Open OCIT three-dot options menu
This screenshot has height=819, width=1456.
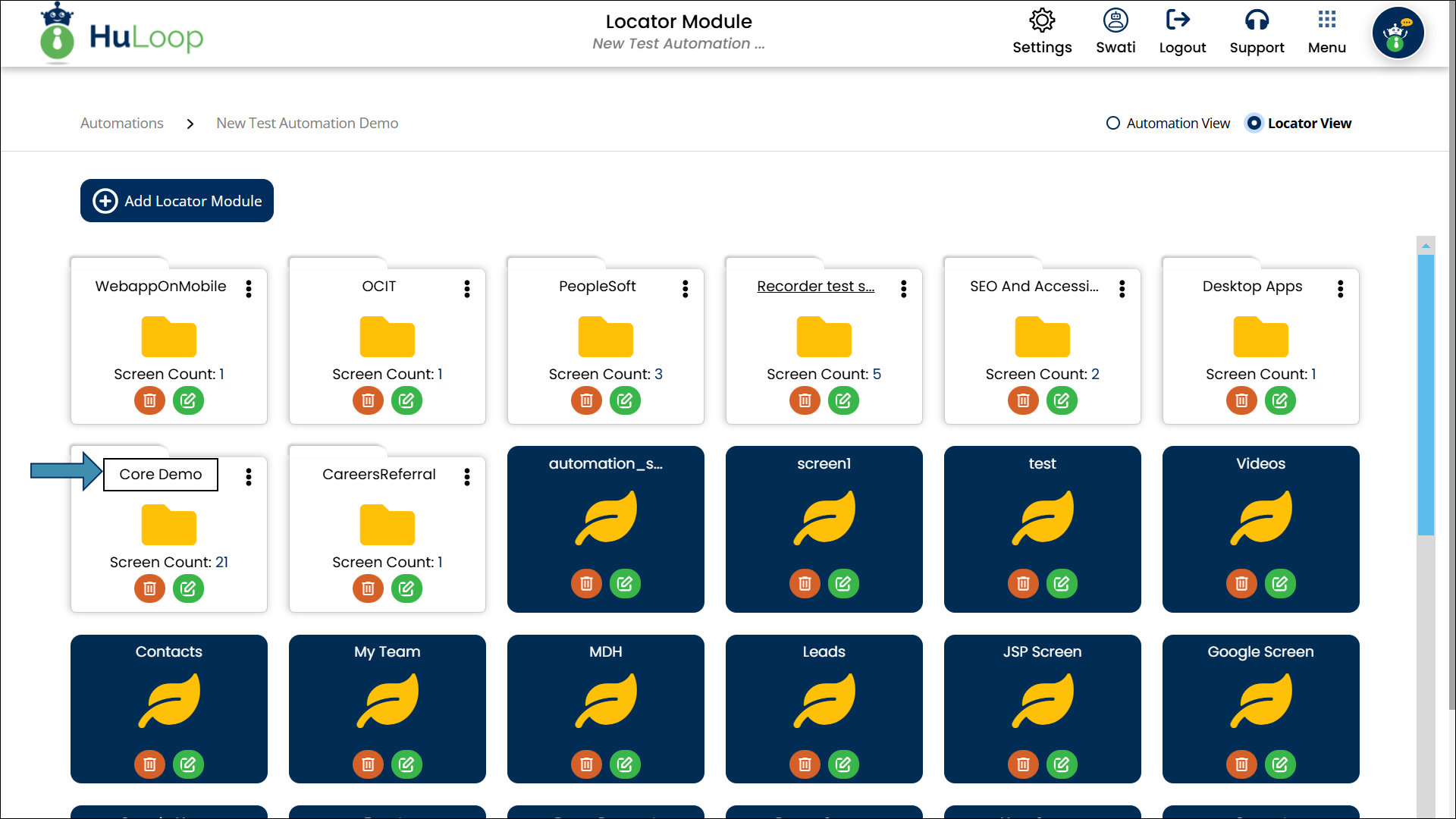[x=467, y=289]
